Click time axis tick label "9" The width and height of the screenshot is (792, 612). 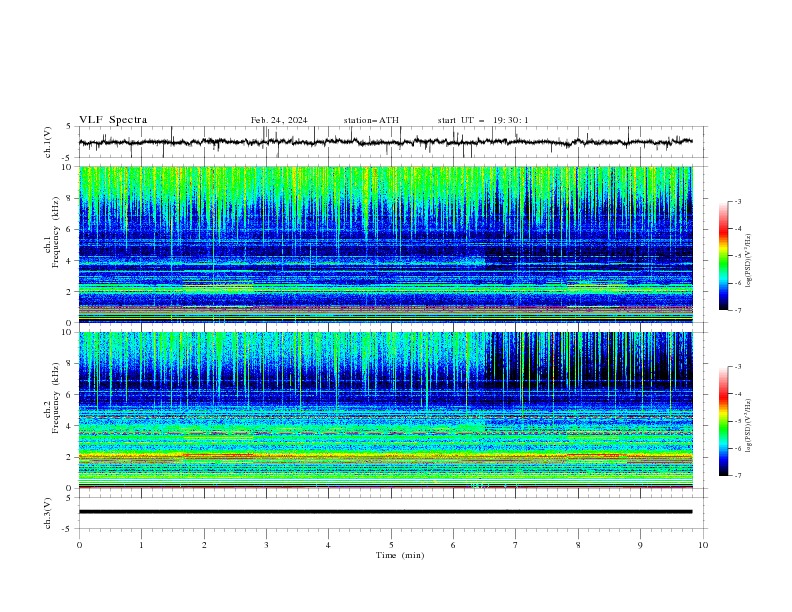(x=640, y=545)
